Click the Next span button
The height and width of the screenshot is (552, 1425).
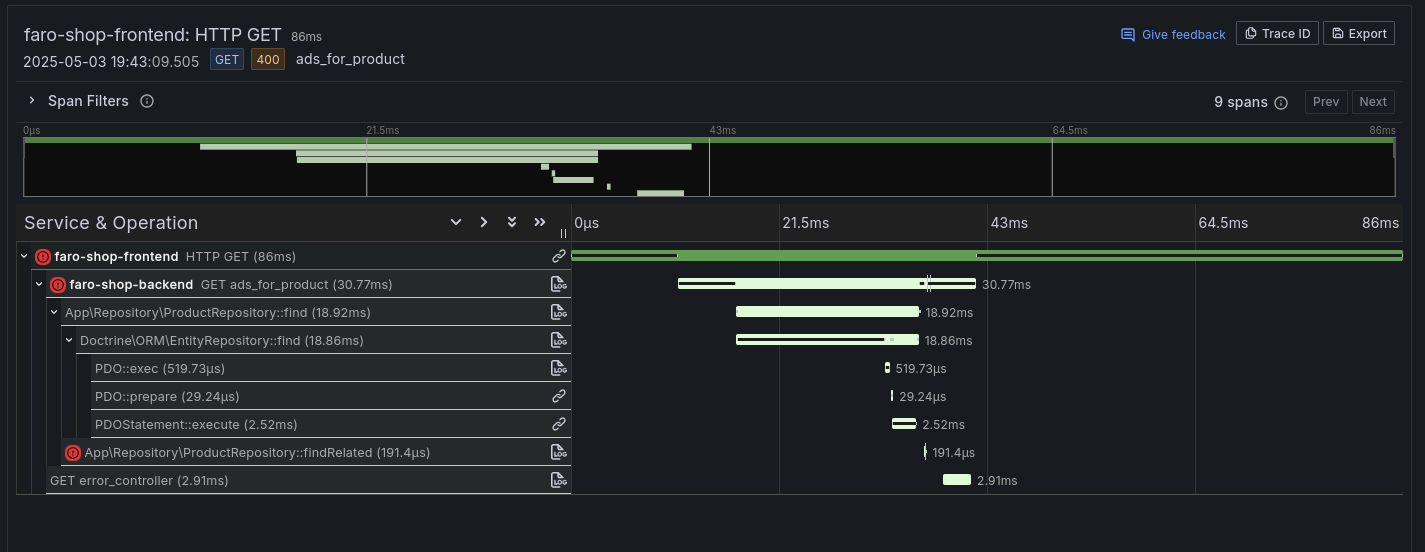click(1372, 102)
